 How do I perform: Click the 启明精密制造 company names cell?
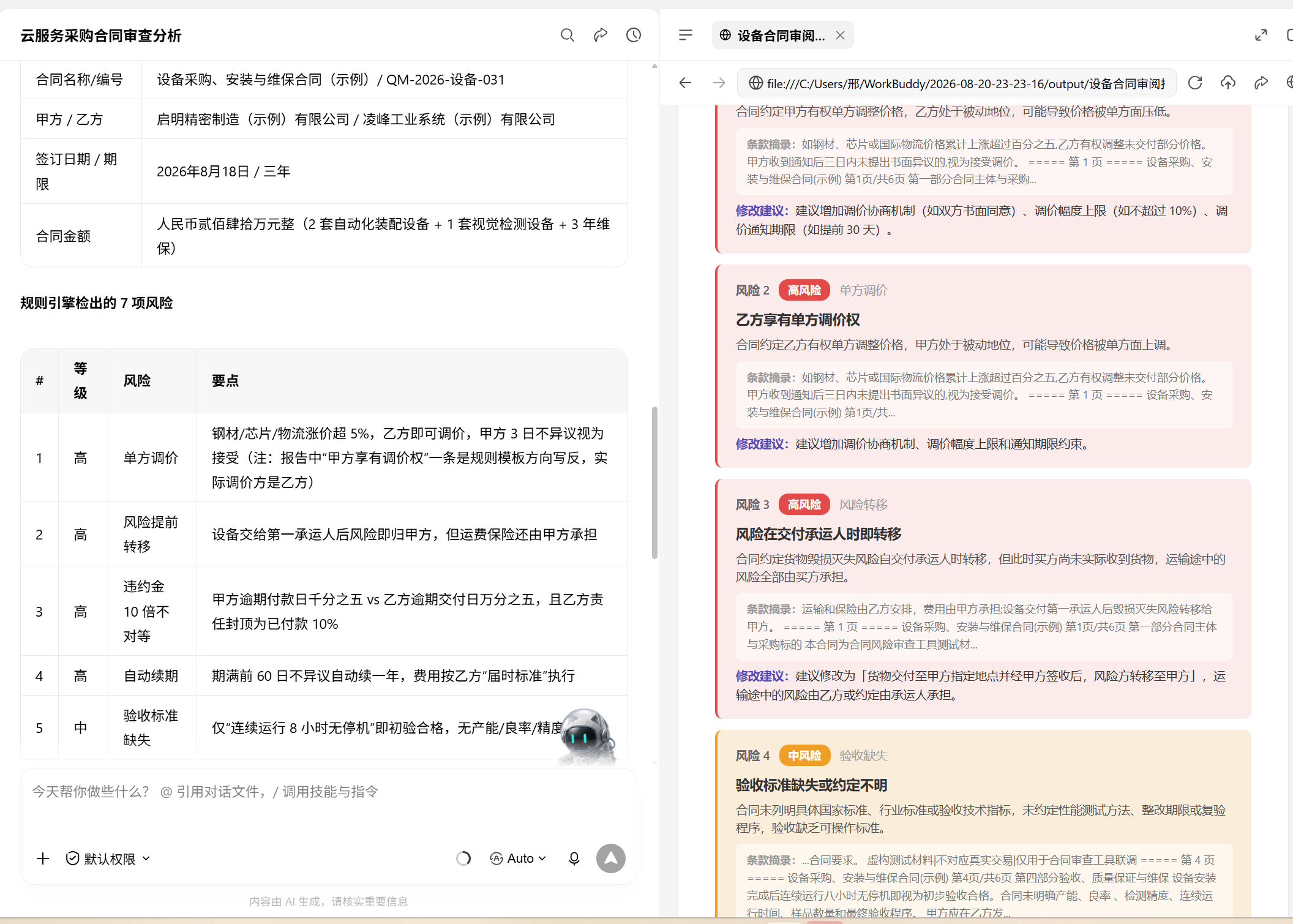coord(384,119)
